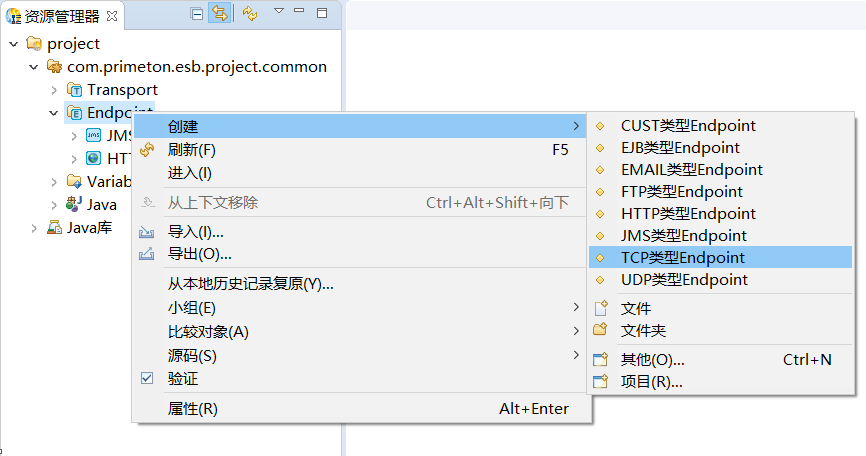Click the 导出(O)... export icon
Screen dimensions: 866x456
pos(148,254)
